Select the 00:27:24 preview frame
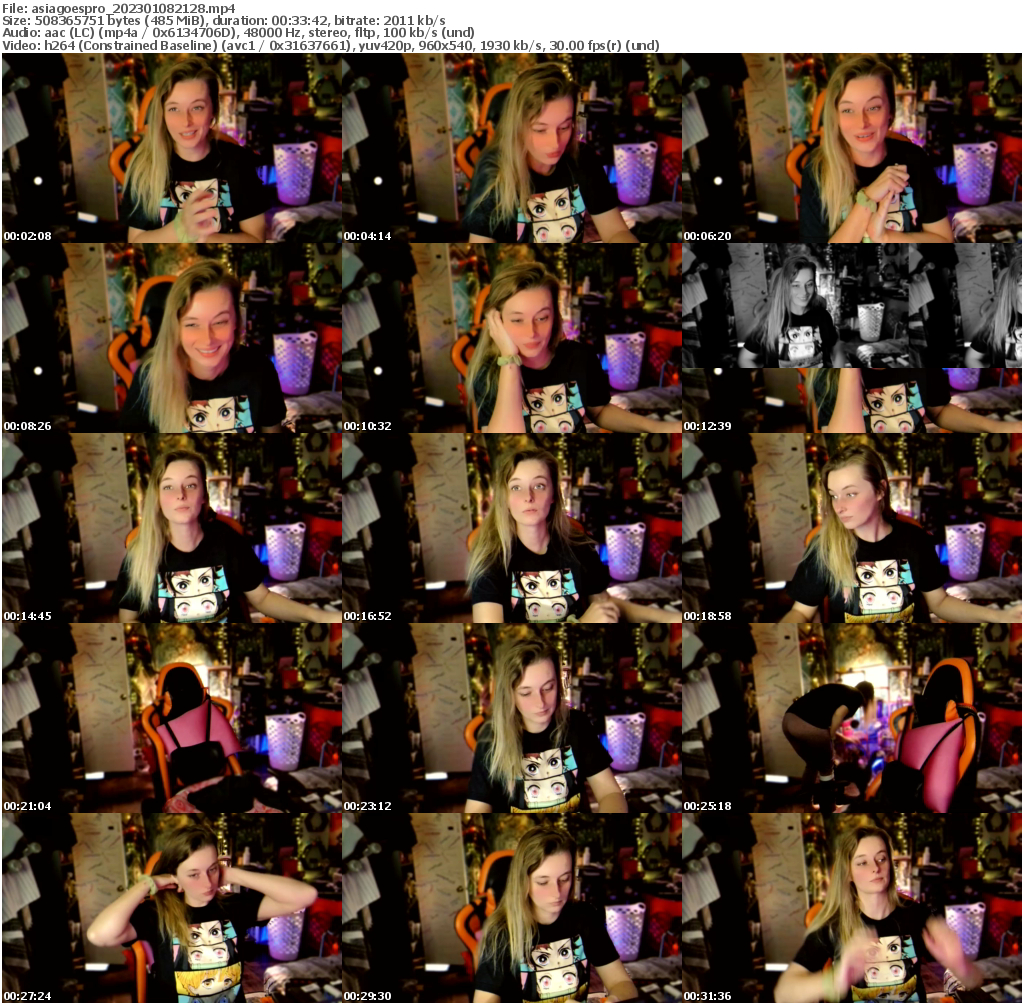Viewport: 1024px width, 1003px height. pyautogui.click(x=170, y=909)
